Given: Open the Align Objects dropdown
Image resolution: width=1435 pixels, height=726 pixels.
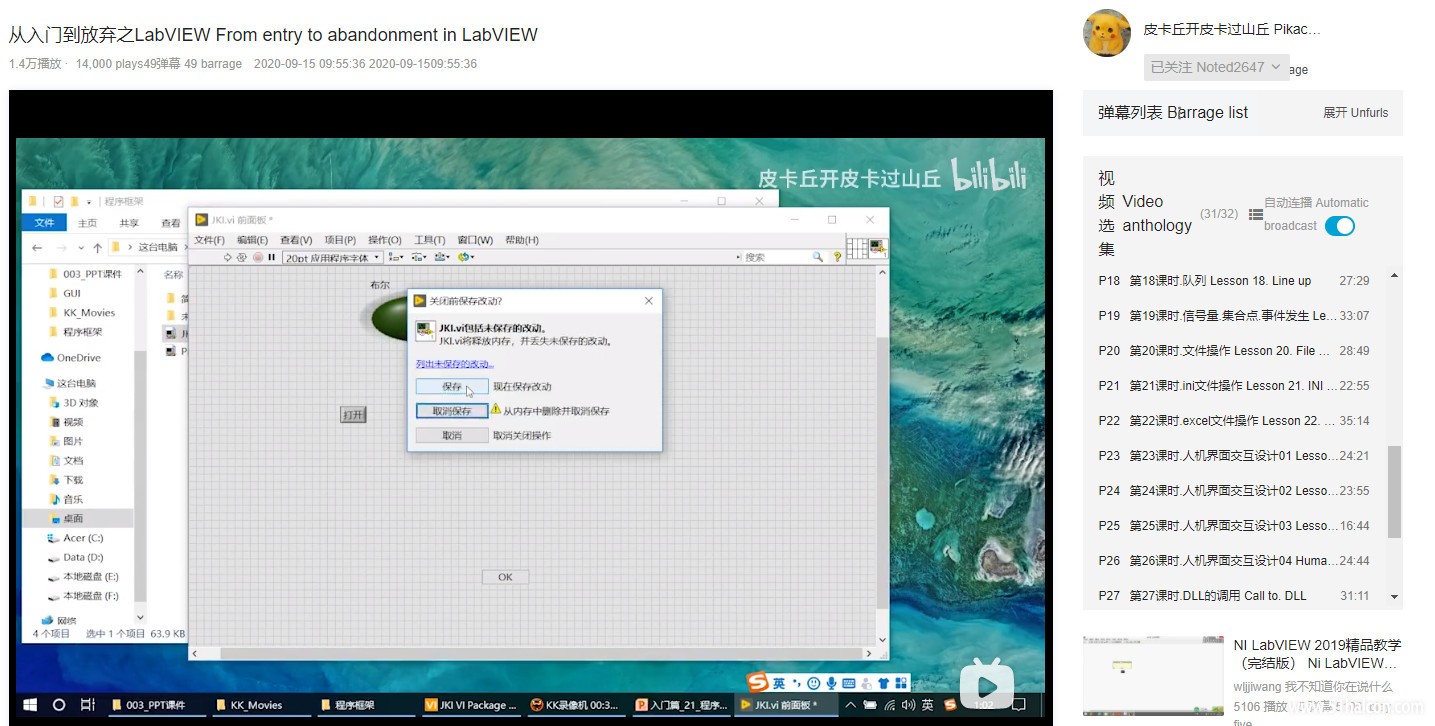Looking at the screenshot, I should click(396, 257).
